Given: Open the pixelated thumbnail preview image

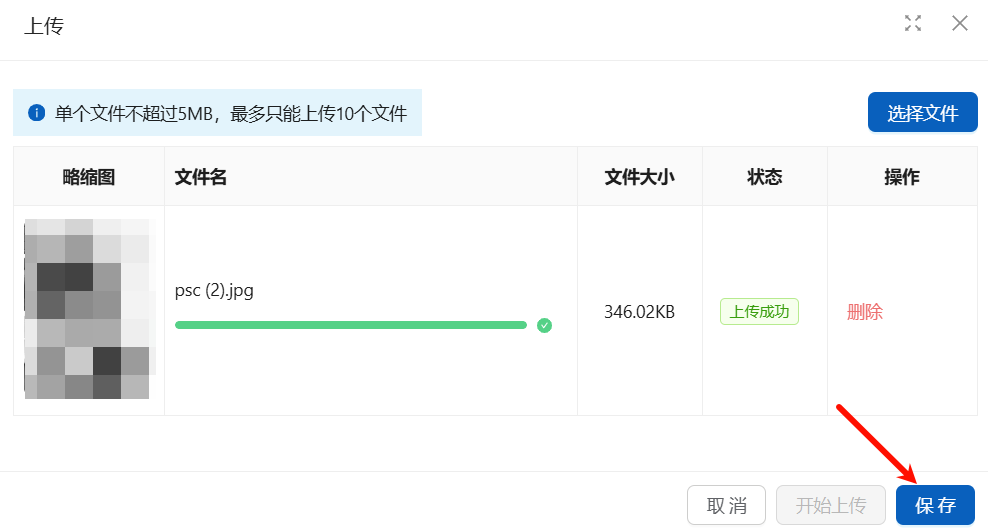Looking at the screenshot, I should pyautogui.click(x=87, y=309).
